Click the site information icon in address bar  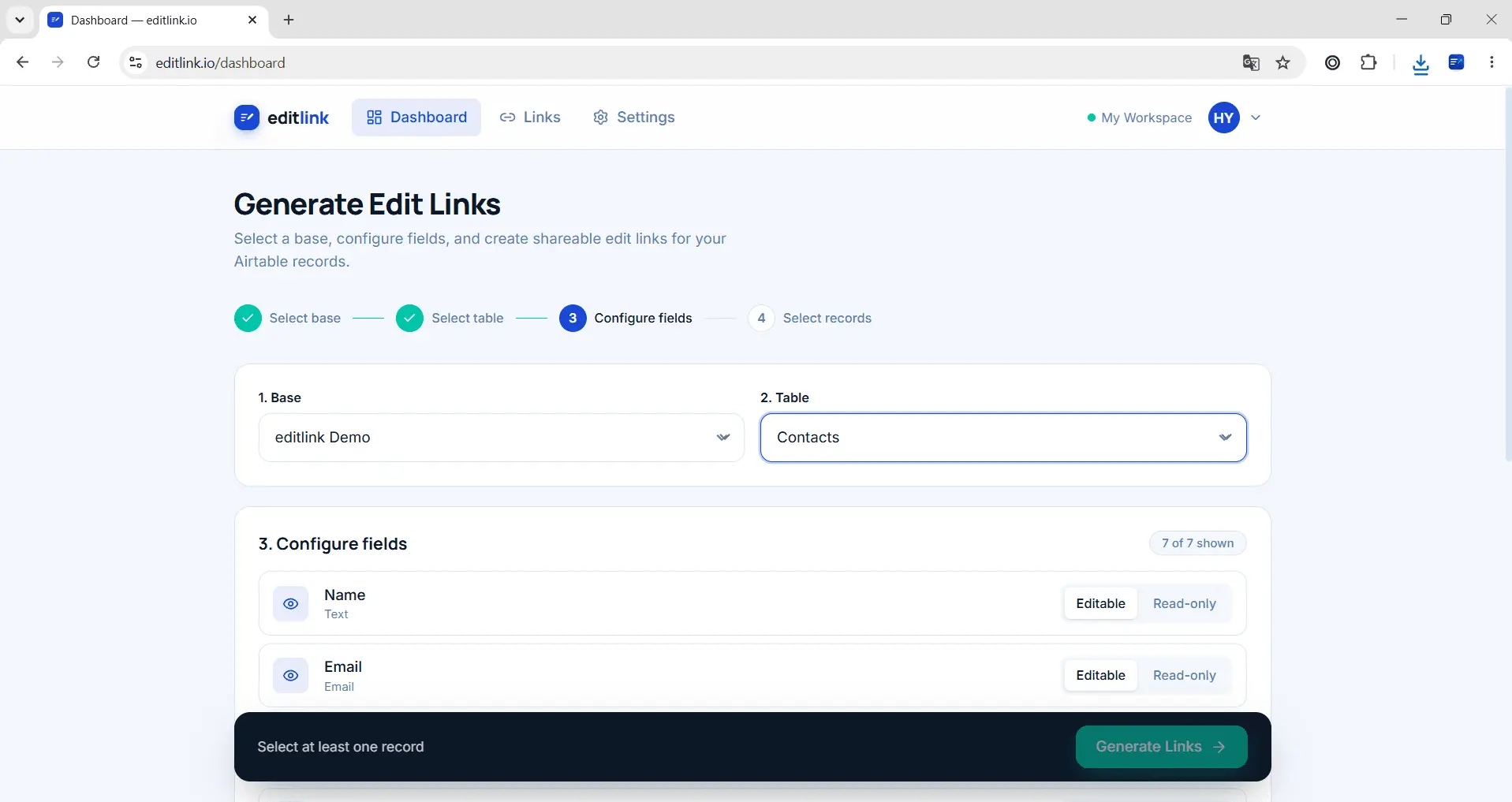[136, 62]
